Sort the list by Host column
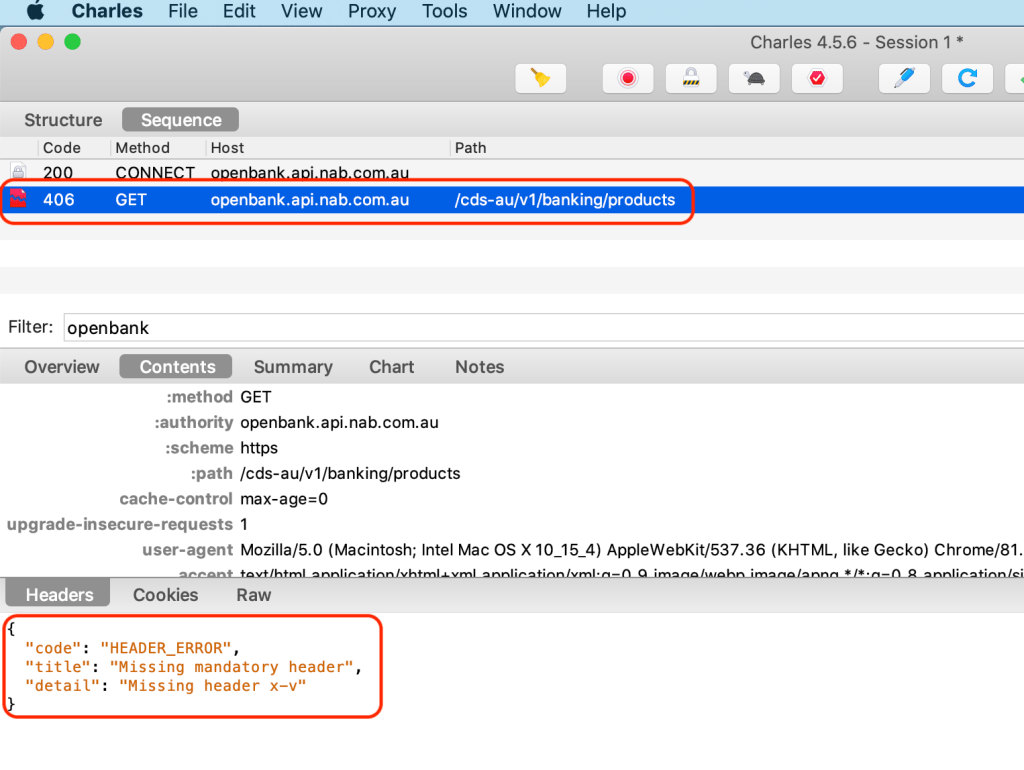Screen dimensions: 1024x770 pos(227,148)
